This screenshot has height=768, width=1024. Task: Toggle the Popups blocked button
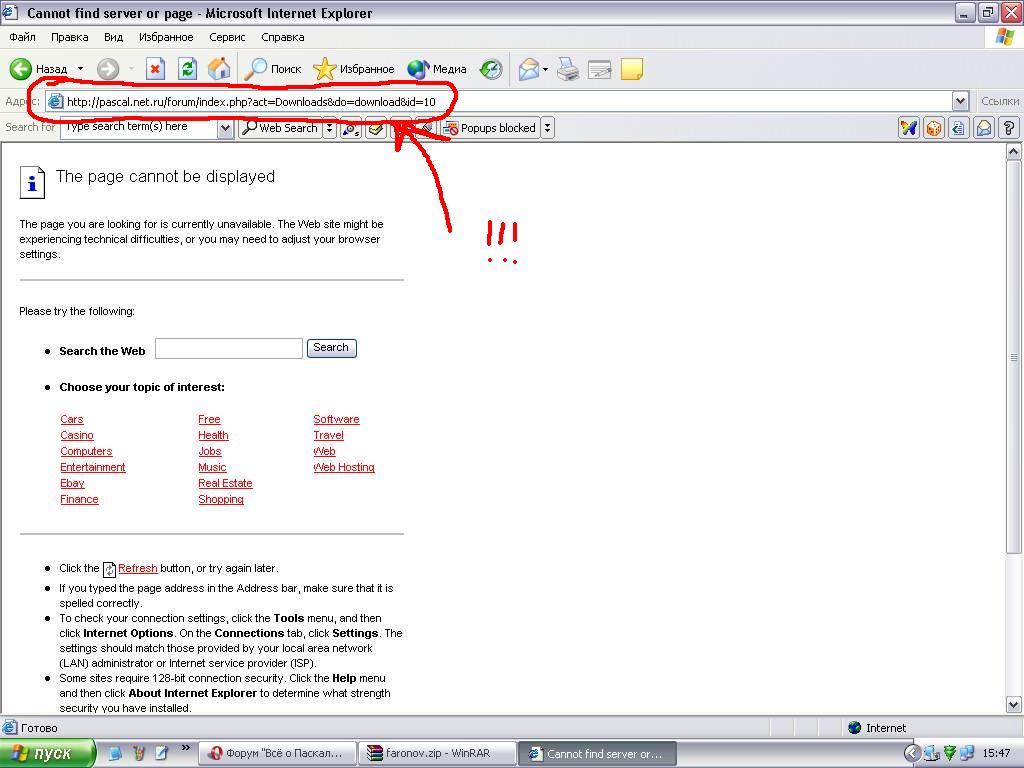tap(490, 128)
